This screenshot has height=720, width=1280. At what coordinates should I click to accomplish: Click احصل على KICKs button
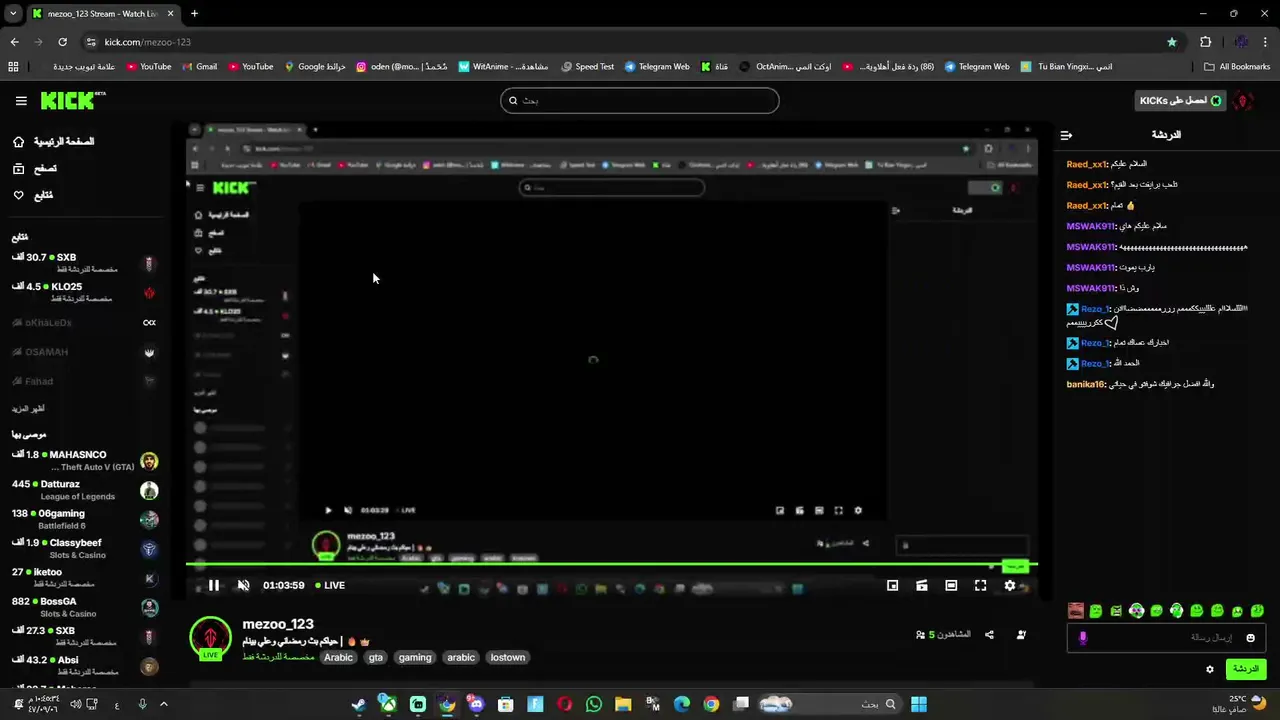click(1181, 101)
